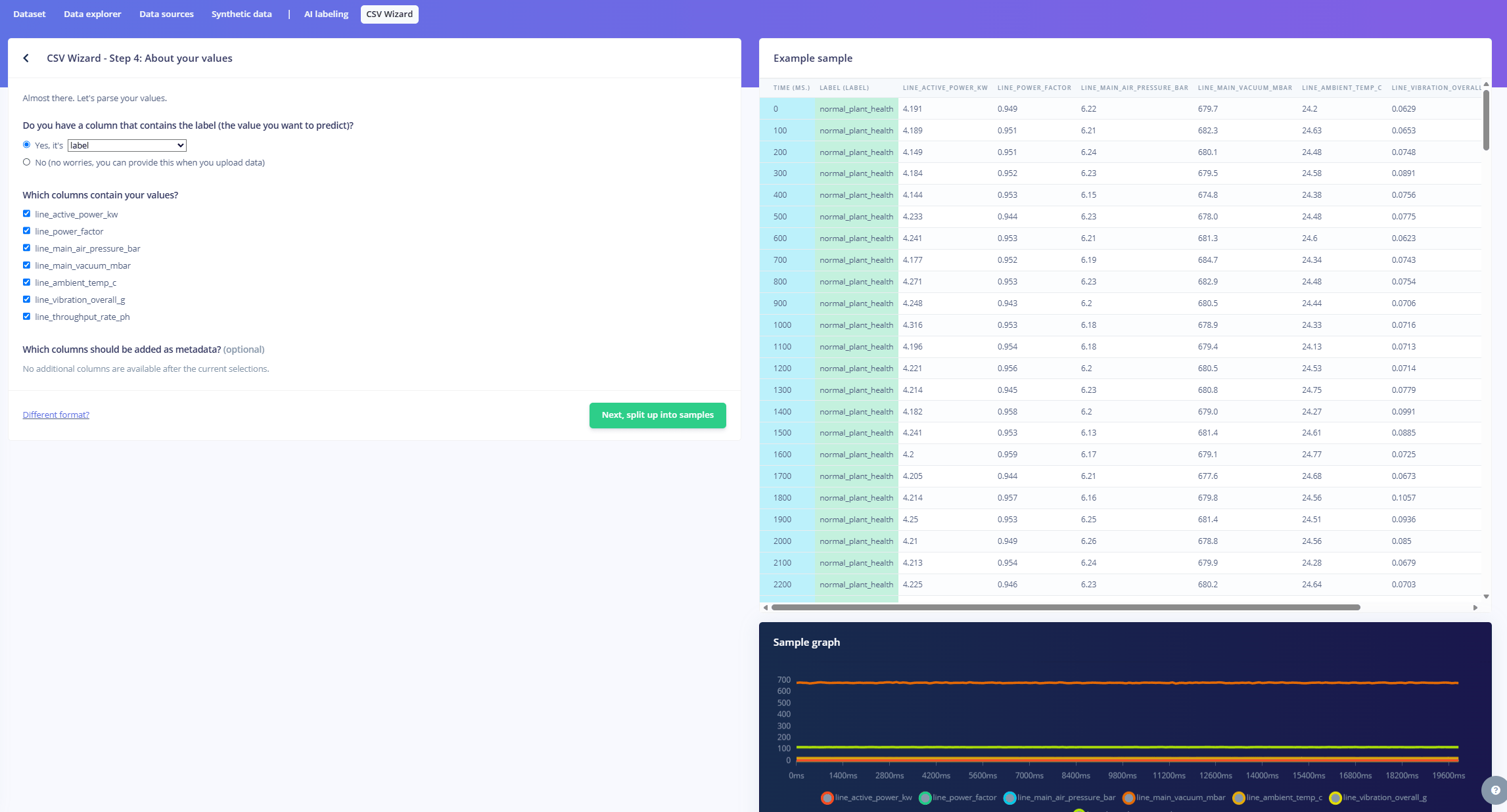Viewport: 1507px width, 812px height.
Task: Uncheck the line_main_vacuum_mbar checkbox
Action: click(x=27, y=265)
